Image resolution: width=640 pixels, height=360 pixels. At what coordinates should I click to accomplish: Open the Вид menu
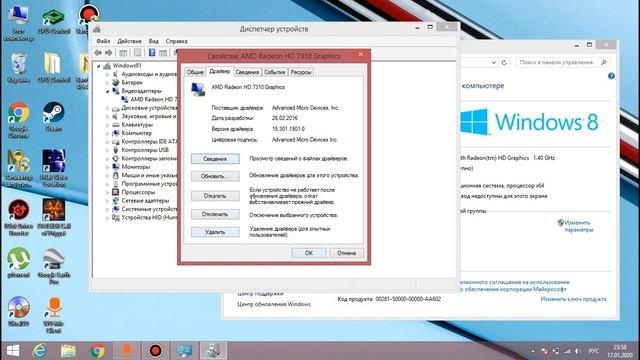[x=153, y=41]
